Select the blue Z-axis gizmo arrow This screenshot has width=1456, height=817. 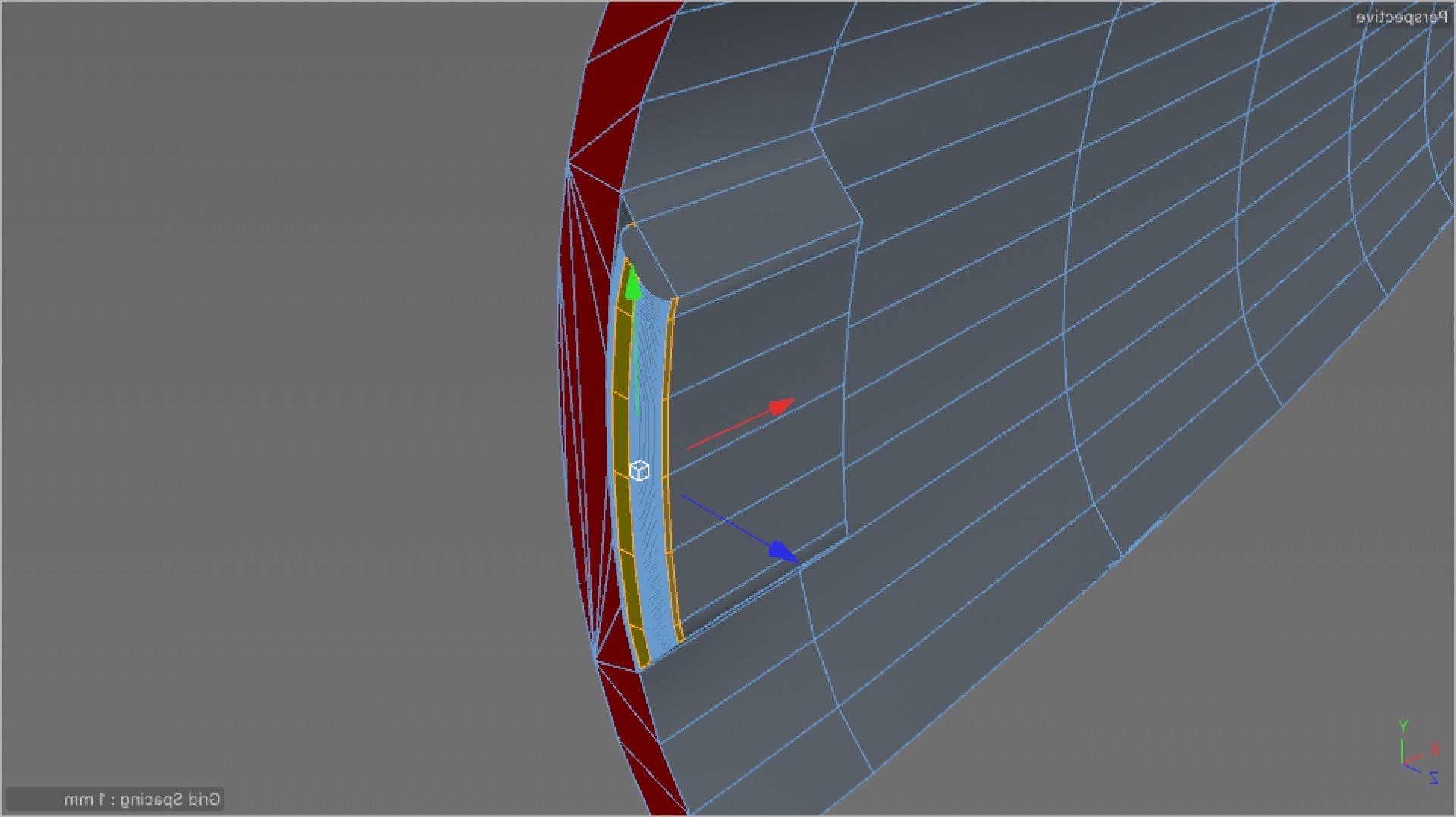(x=784, y=551)
